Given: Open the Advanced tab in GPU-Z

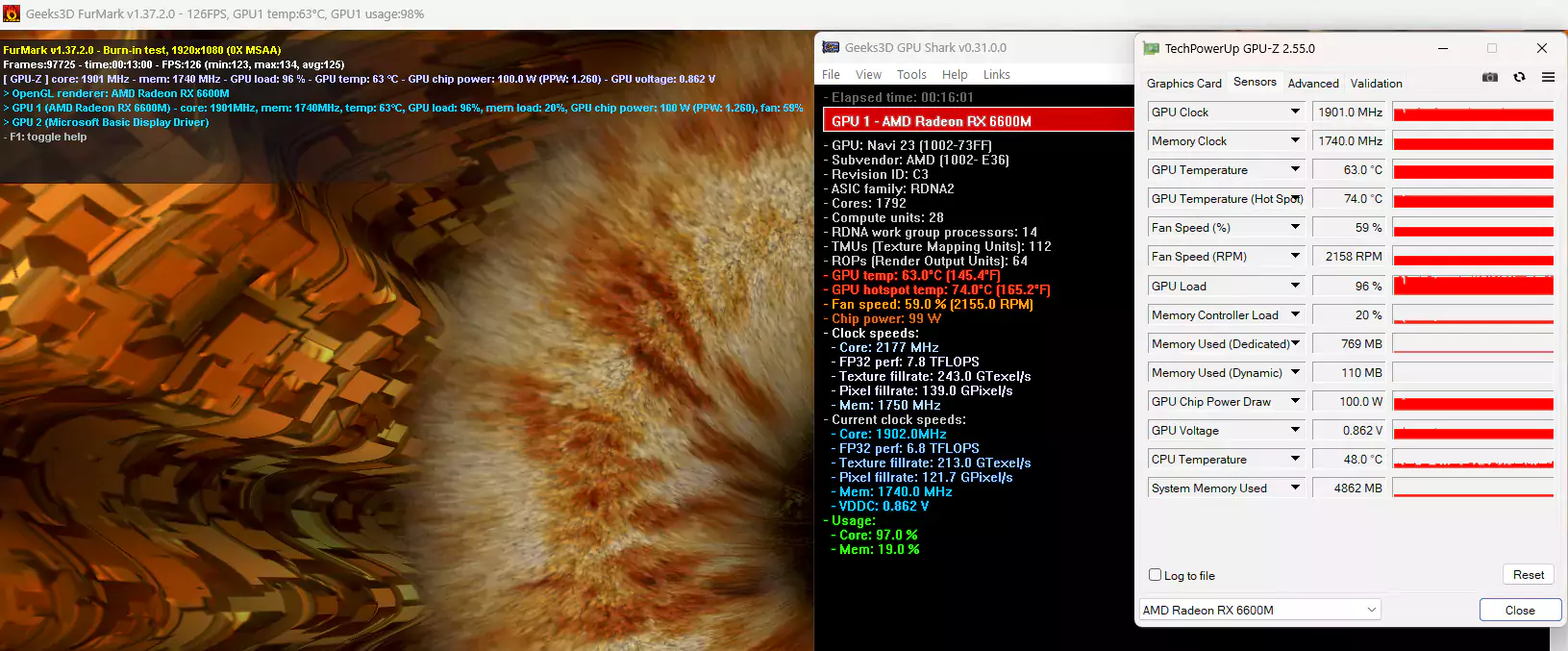Looking at the screenshot, I should 1312,84.
